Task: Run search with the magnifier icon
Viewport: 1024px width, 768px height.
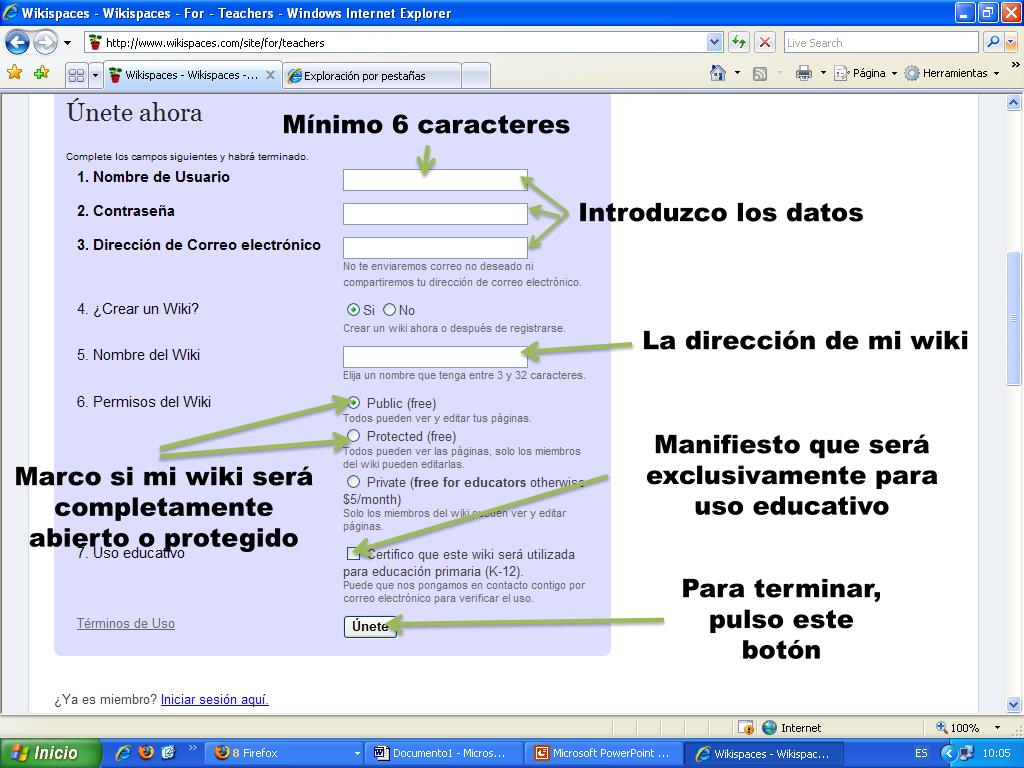Action: pos(993,42)
